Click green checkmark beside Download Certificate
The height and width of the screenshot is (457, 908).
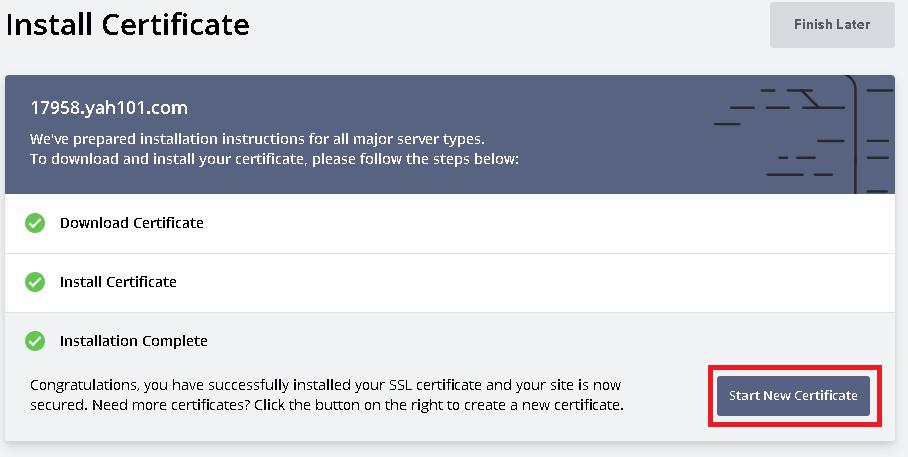coord(35,223)
